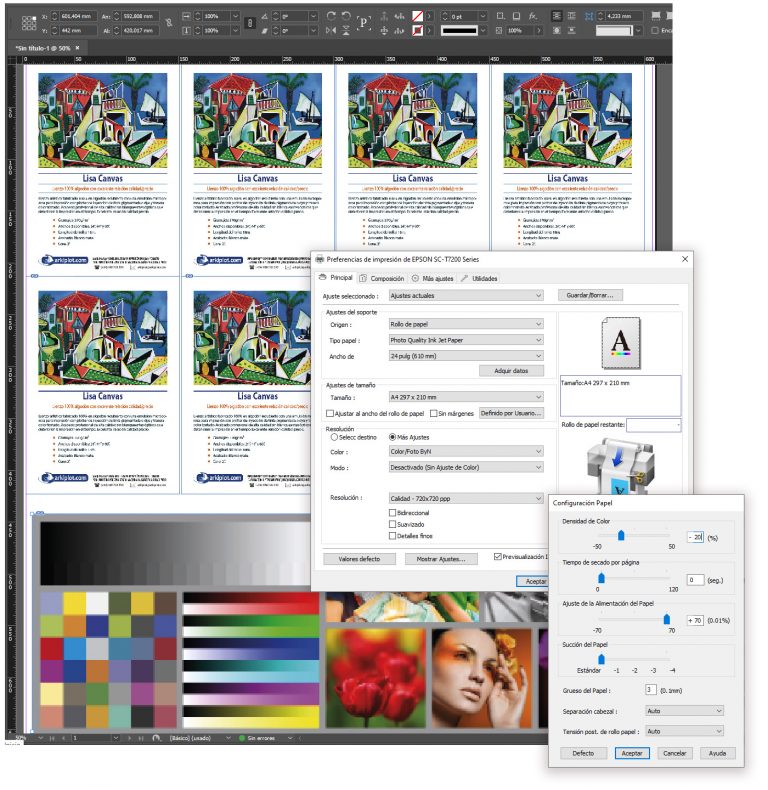
Task: Open Tipo papel dropdown
Action: (466, 340)
